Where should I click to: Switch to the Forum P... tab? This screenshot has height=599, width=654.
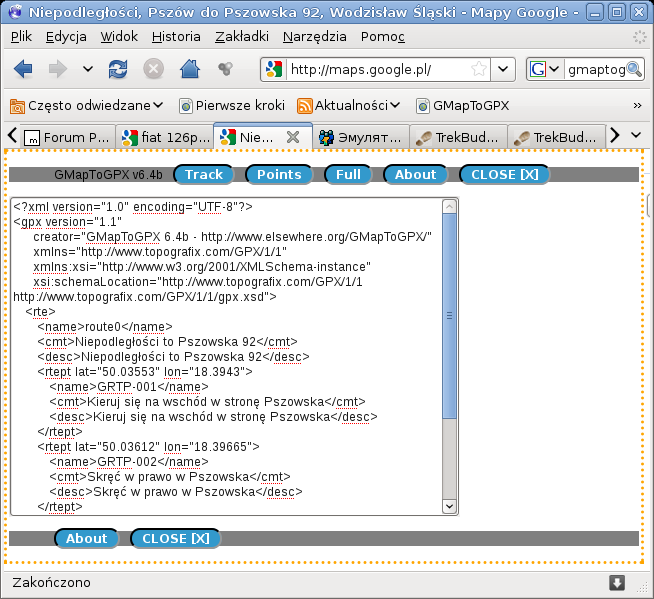click(x=67, y=137)
